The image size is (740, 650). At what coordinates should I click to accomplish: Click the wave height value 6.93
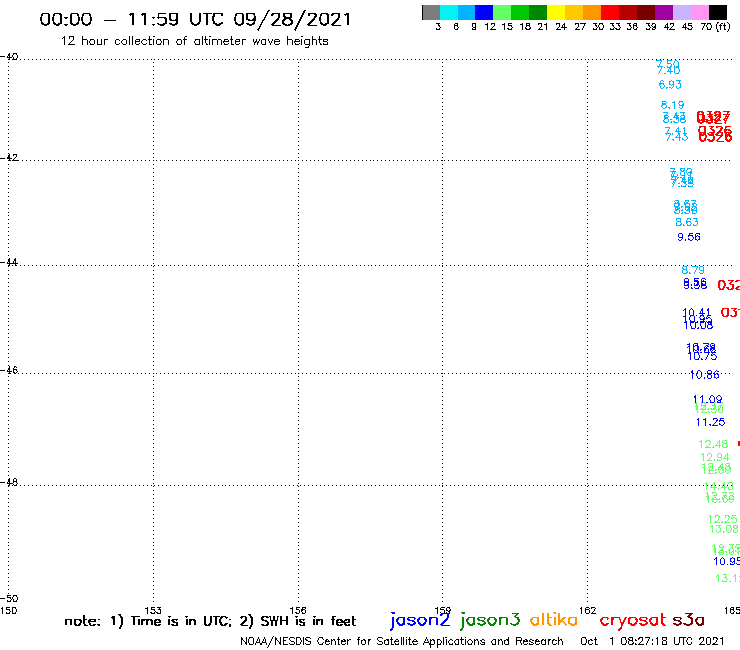click(670, 84)
